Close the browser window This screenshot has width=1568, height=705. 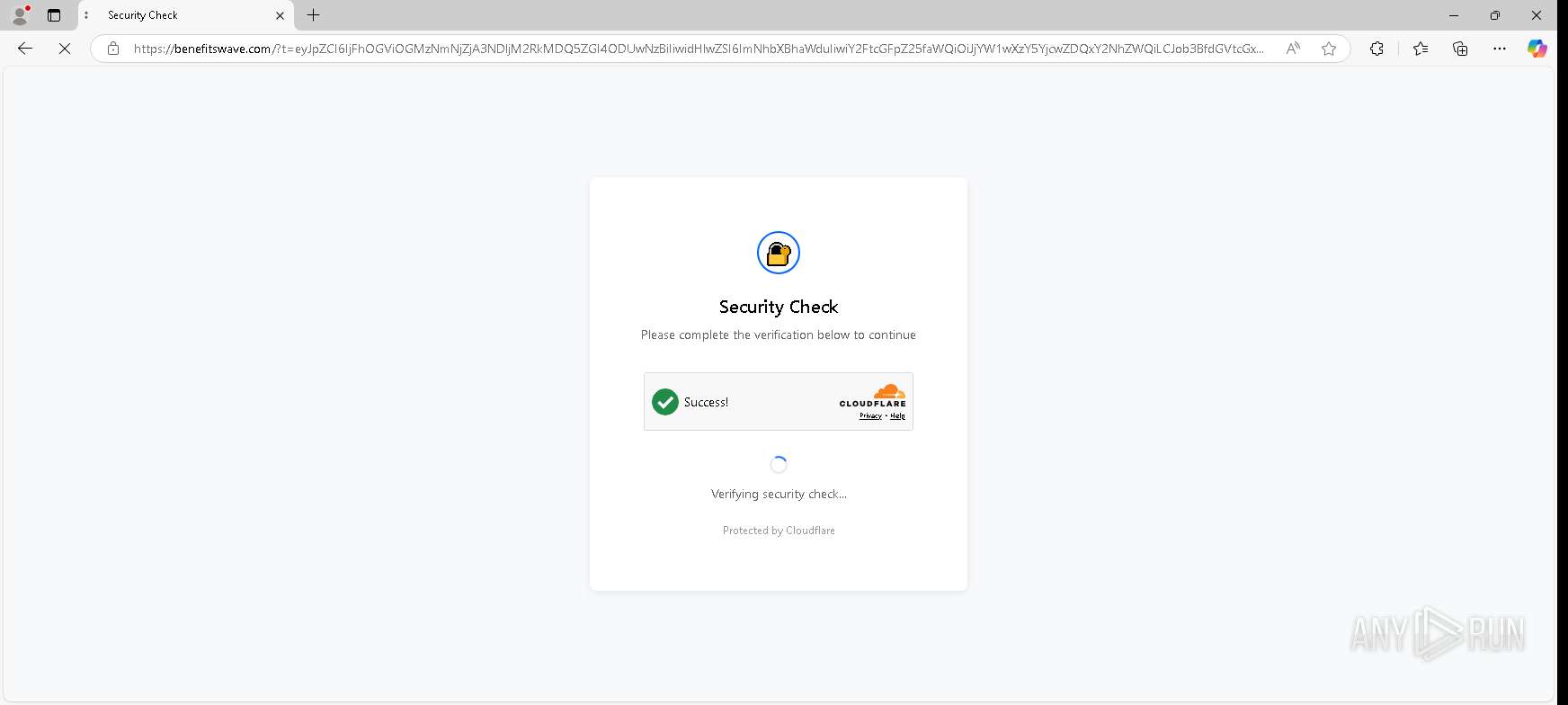[x=1537, y=15]
